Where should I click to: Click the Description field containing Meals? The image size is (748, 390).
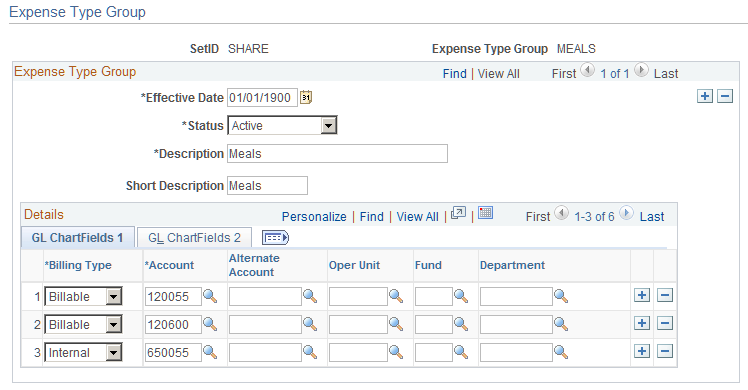tap(337, 154)
